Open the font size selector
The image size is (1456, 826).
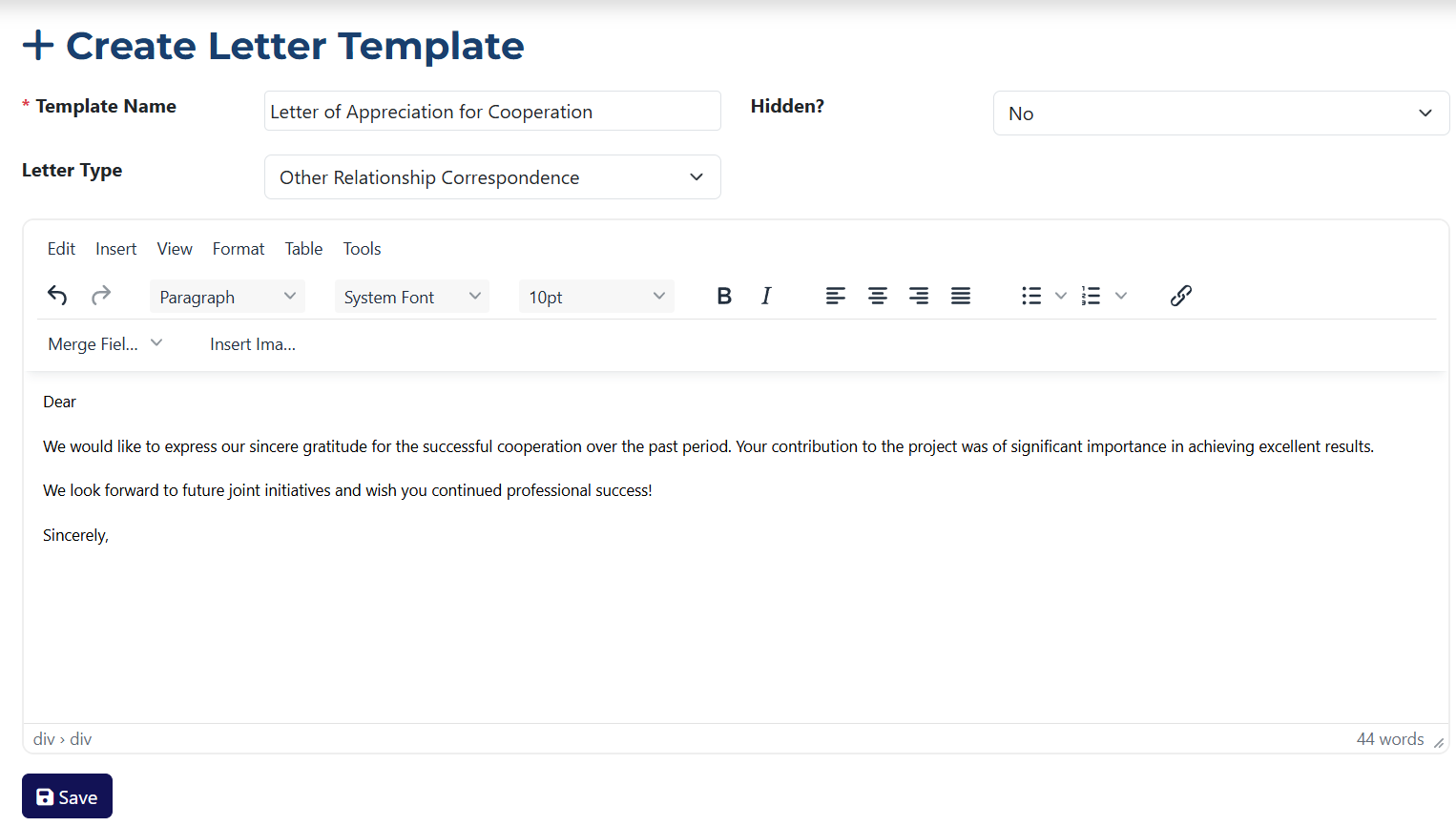(595, 296)
